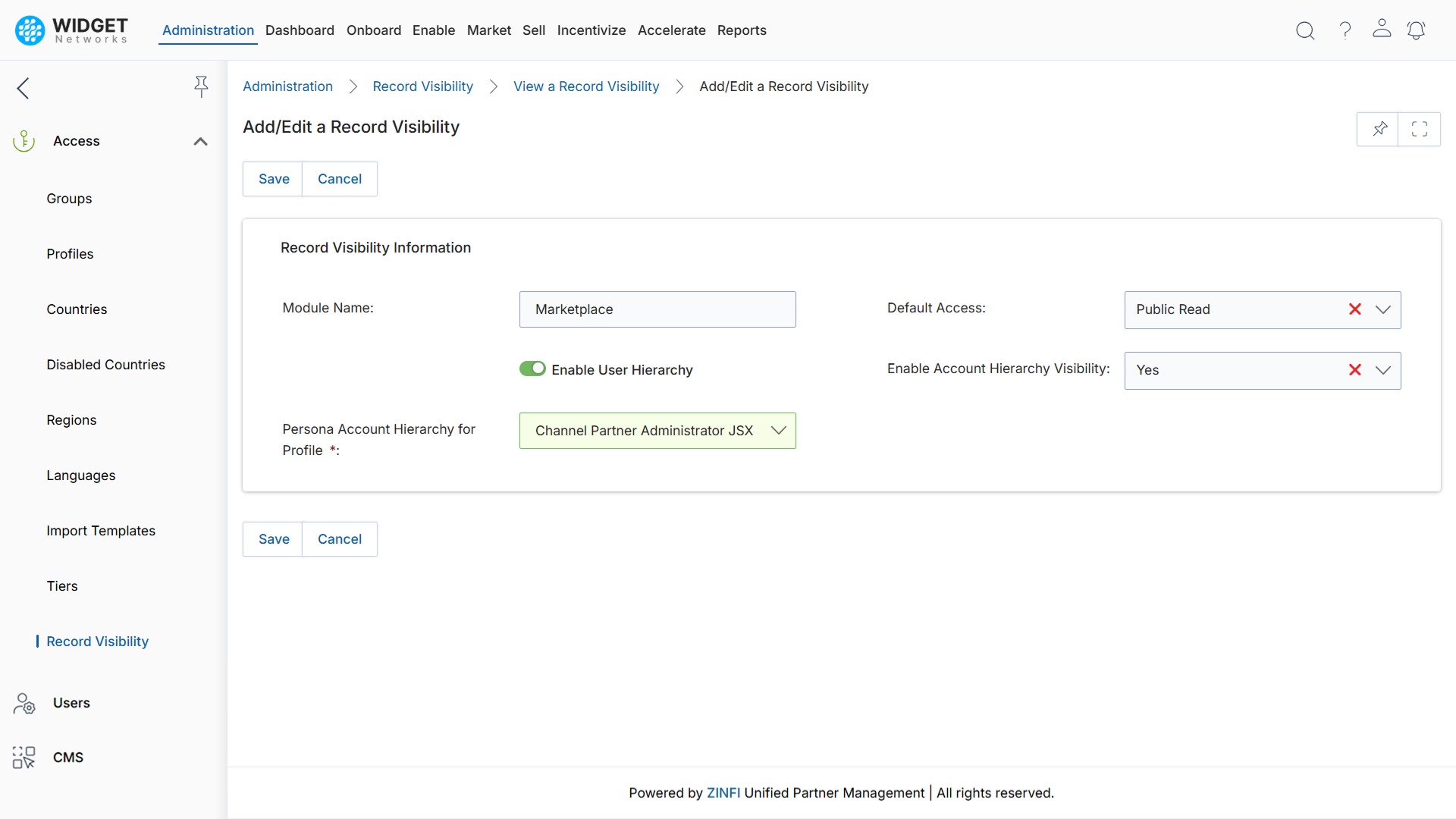Check notifications via the bell icon
1456x819 pixels.
point(1417,30)
